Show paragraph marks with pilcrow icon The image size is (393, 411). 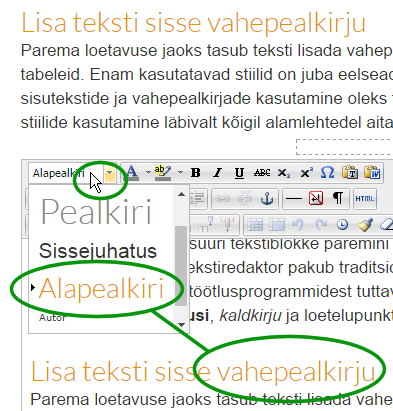[338, 199]
